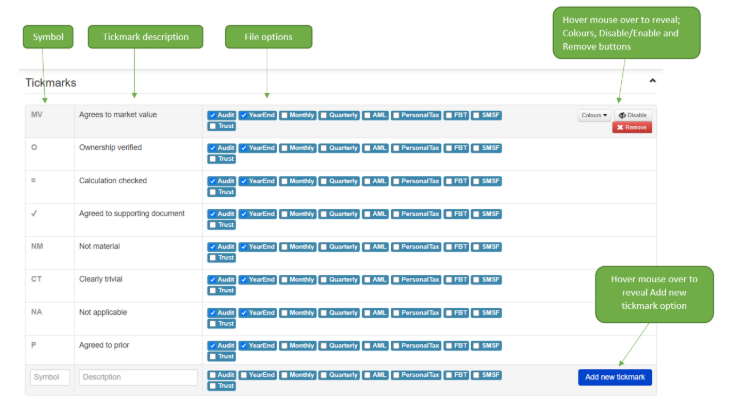Select the equals sign tickmark symbol
Screen dimensions: 740x410
click(35, 181)
